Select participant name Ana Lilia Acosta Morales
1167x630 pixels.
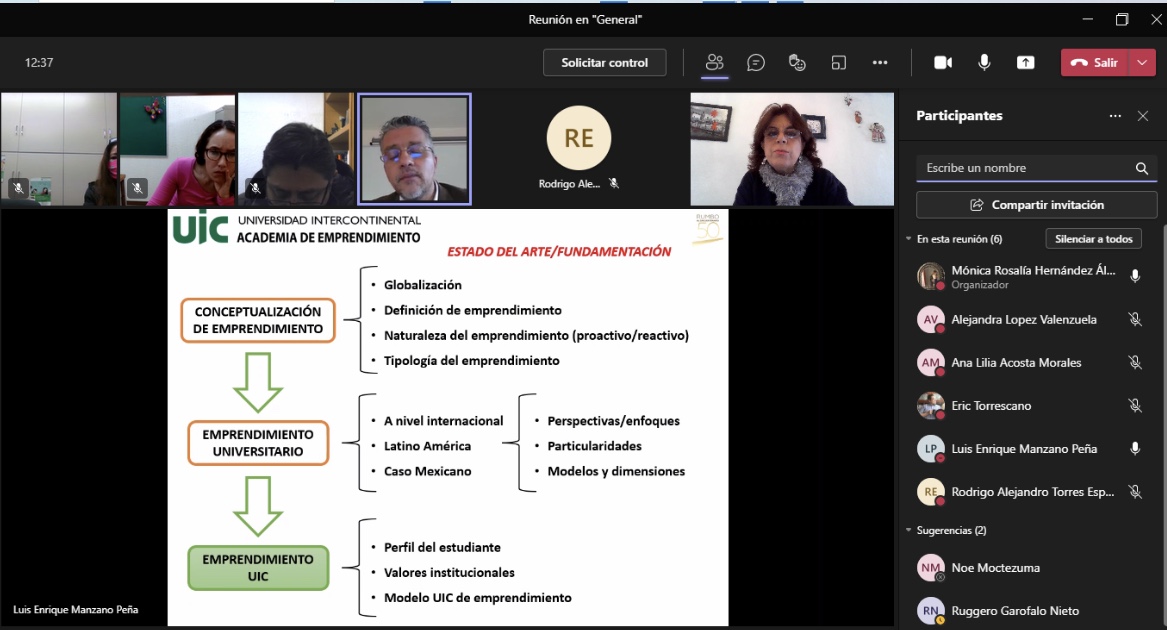pyautogui.click(x=1016, y=363)
